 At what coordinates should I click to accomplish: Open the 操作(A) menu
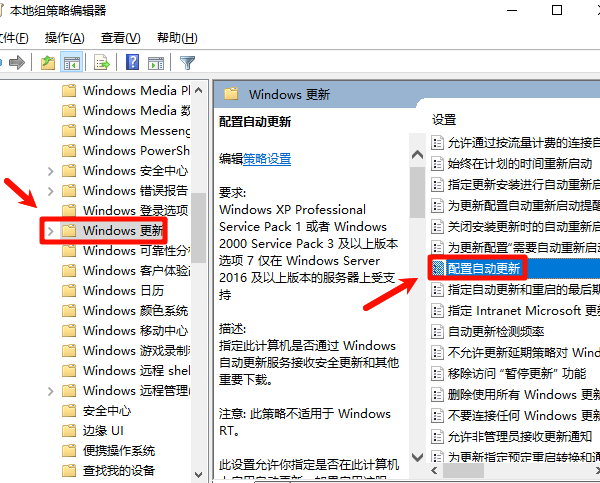[x=65, y=38]
